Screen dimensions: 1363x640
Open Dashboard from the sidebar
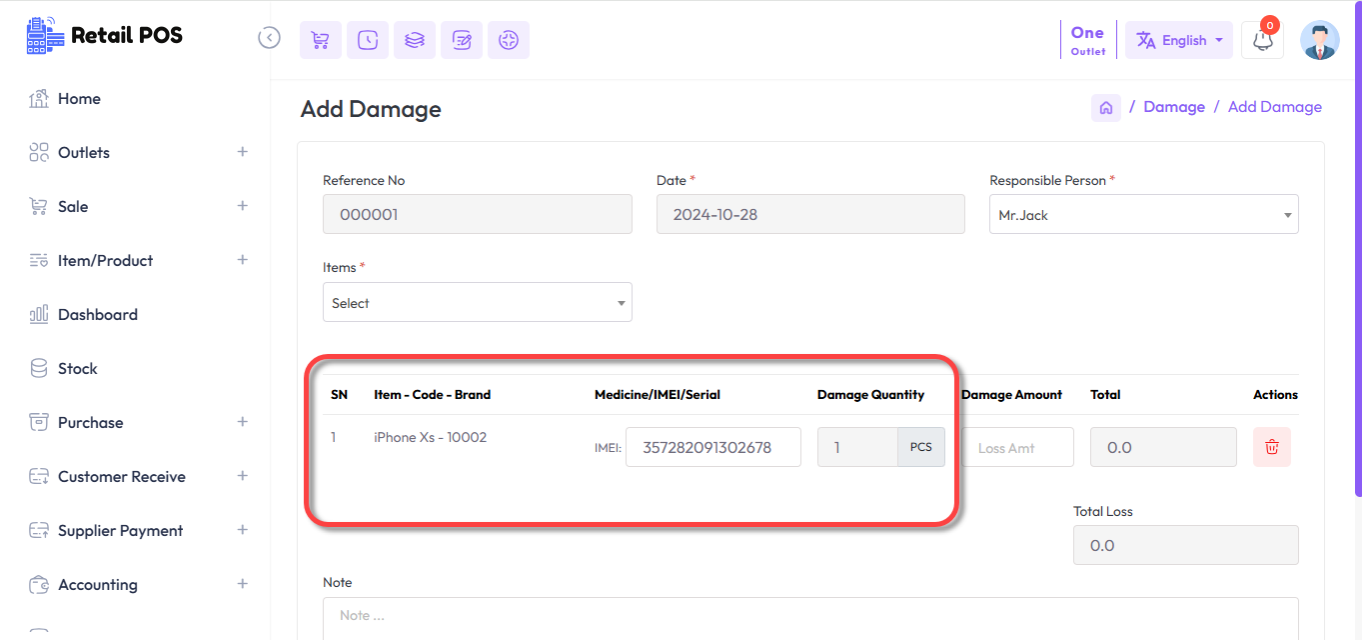(97, 315)
